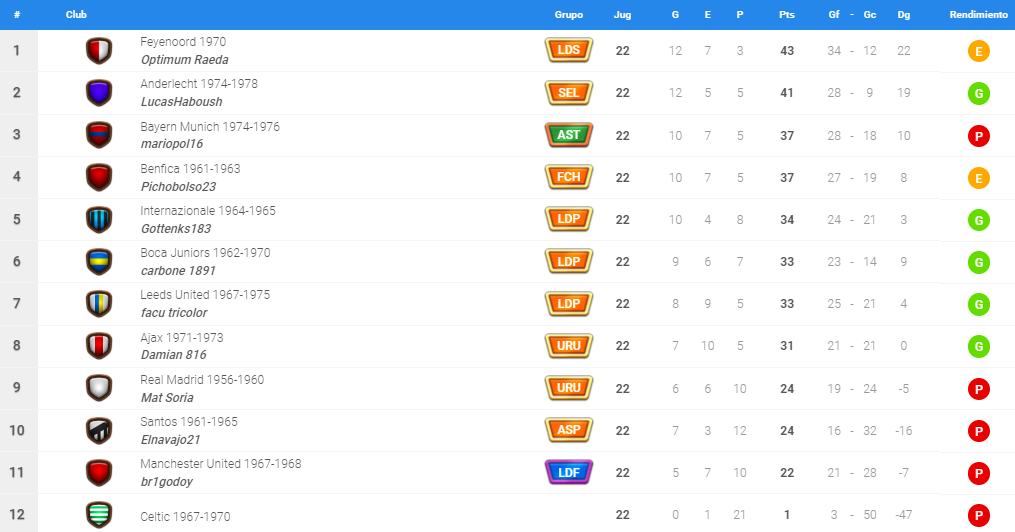Click the purple LDF group badge
This screenshot has height=532, width=1015.
[568, 472]
